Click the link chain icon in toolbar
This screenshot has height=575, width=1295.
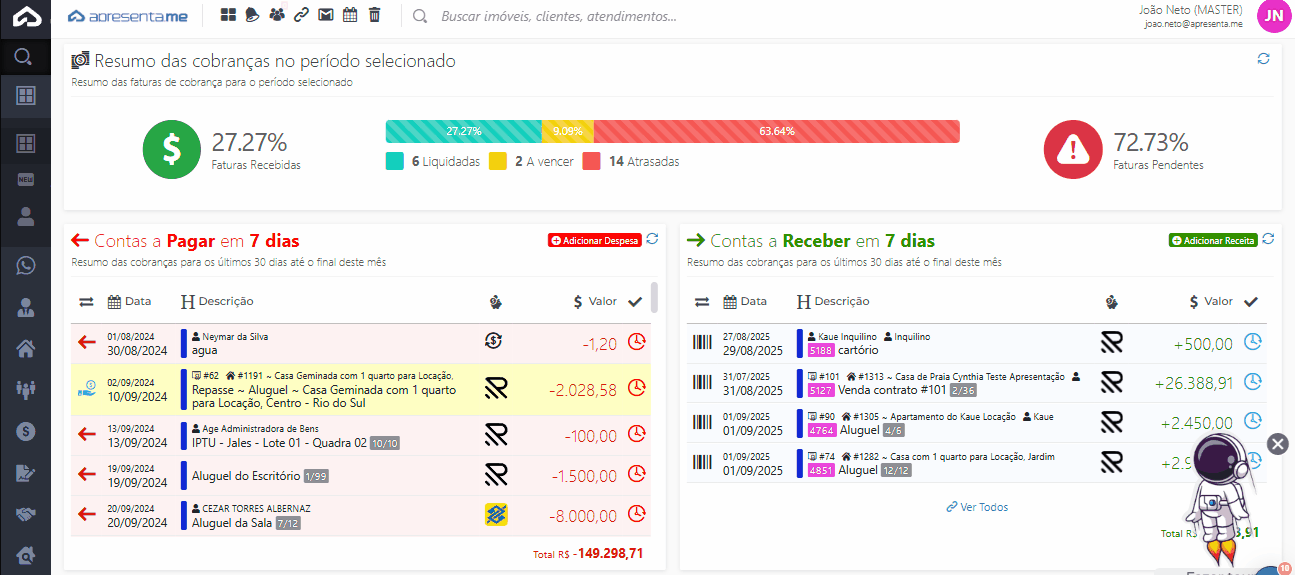click(301, 15)
